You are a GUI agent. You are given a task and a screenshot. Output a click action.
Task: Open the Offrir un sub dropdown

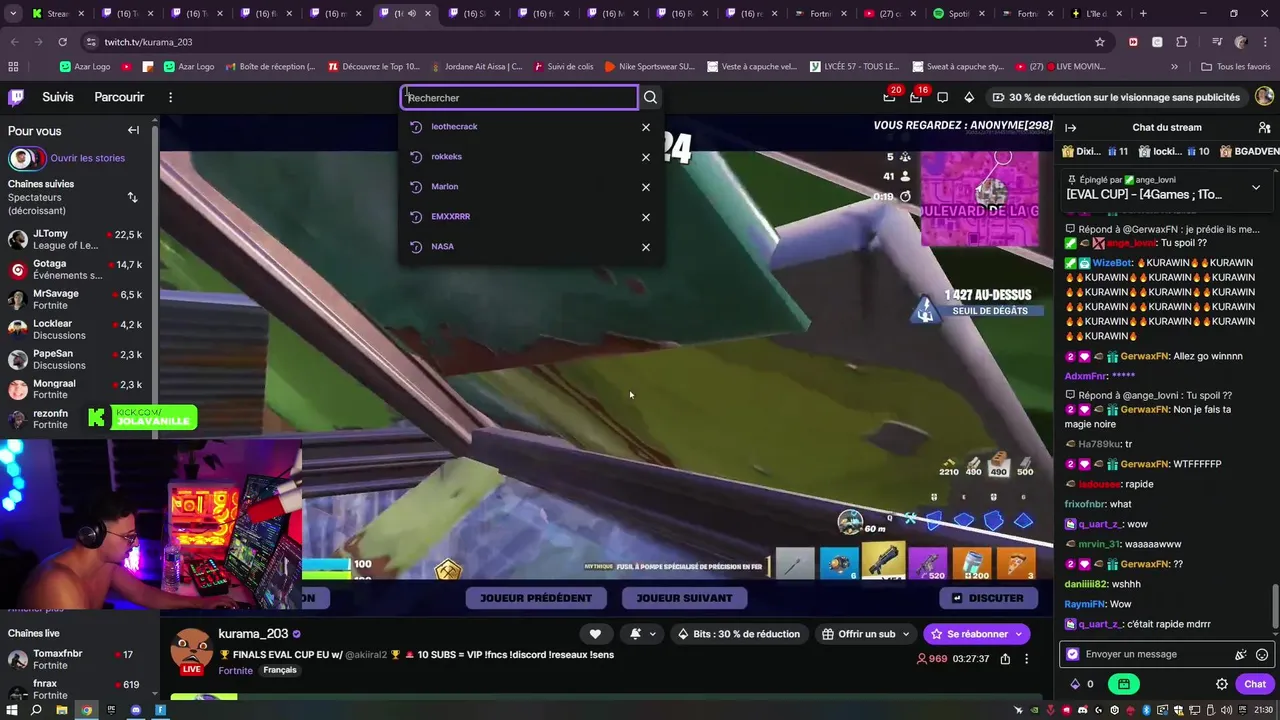tap(866, 633)
